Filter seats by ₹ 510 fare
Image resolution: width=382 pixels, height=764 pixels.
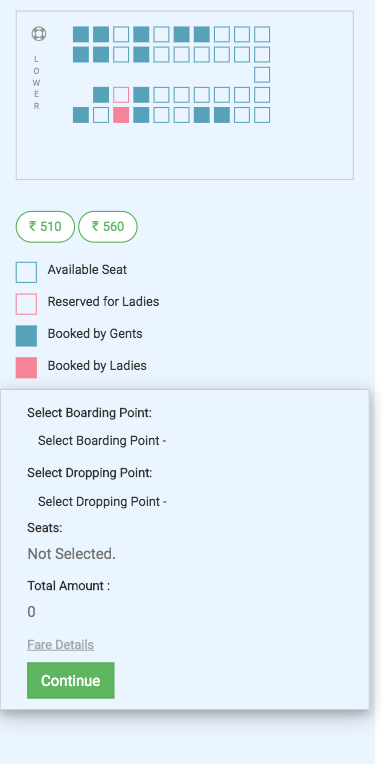point(45,227)
